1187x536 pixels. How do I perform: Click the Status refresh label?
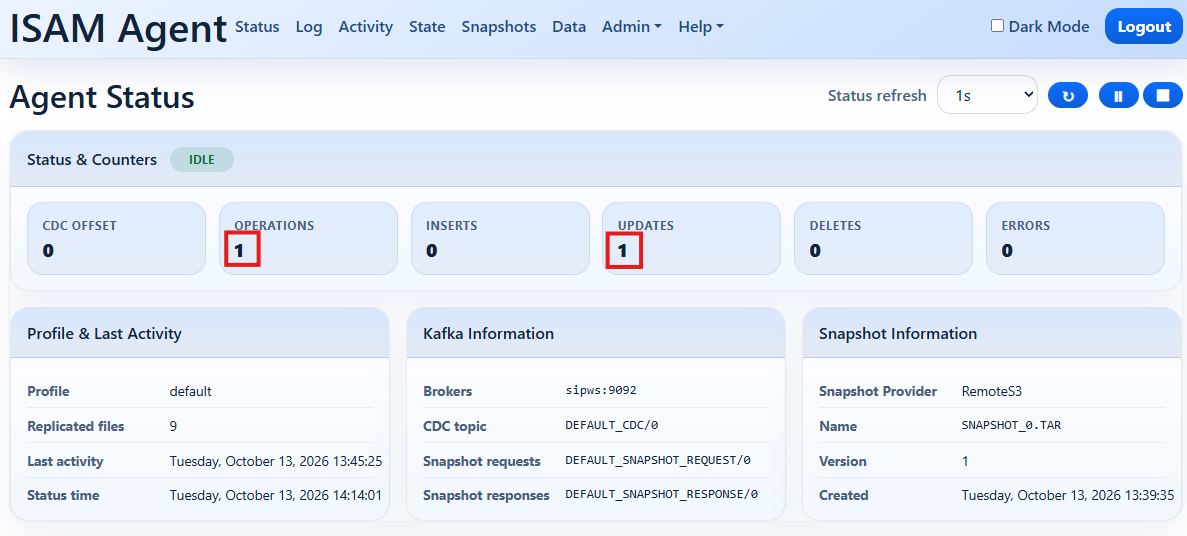(x=877, y=95)
